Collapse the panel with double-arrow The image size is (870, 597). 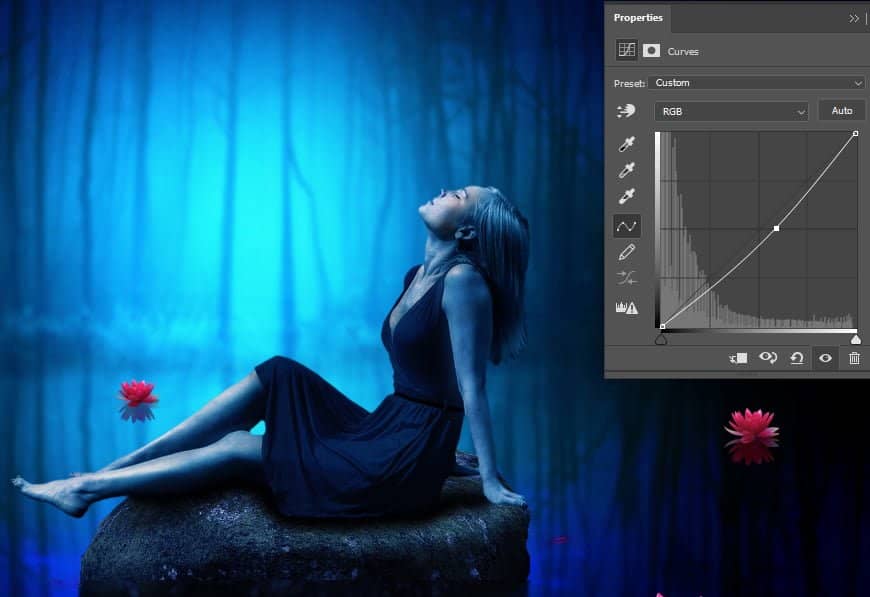point(854,18)
